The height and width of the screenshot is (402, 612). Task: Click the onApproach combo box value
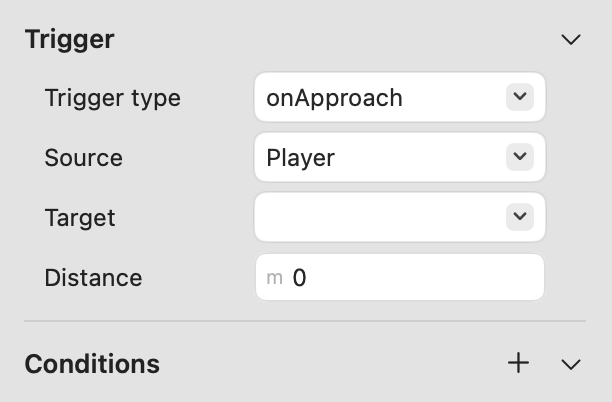(335, 98)
